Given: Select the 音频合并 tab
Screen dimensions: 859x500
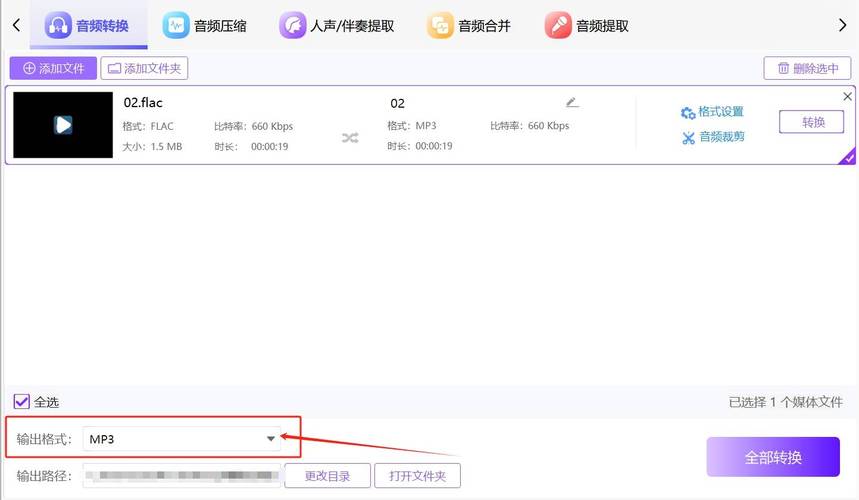Looking at the screenshot, I should (469, 26).
